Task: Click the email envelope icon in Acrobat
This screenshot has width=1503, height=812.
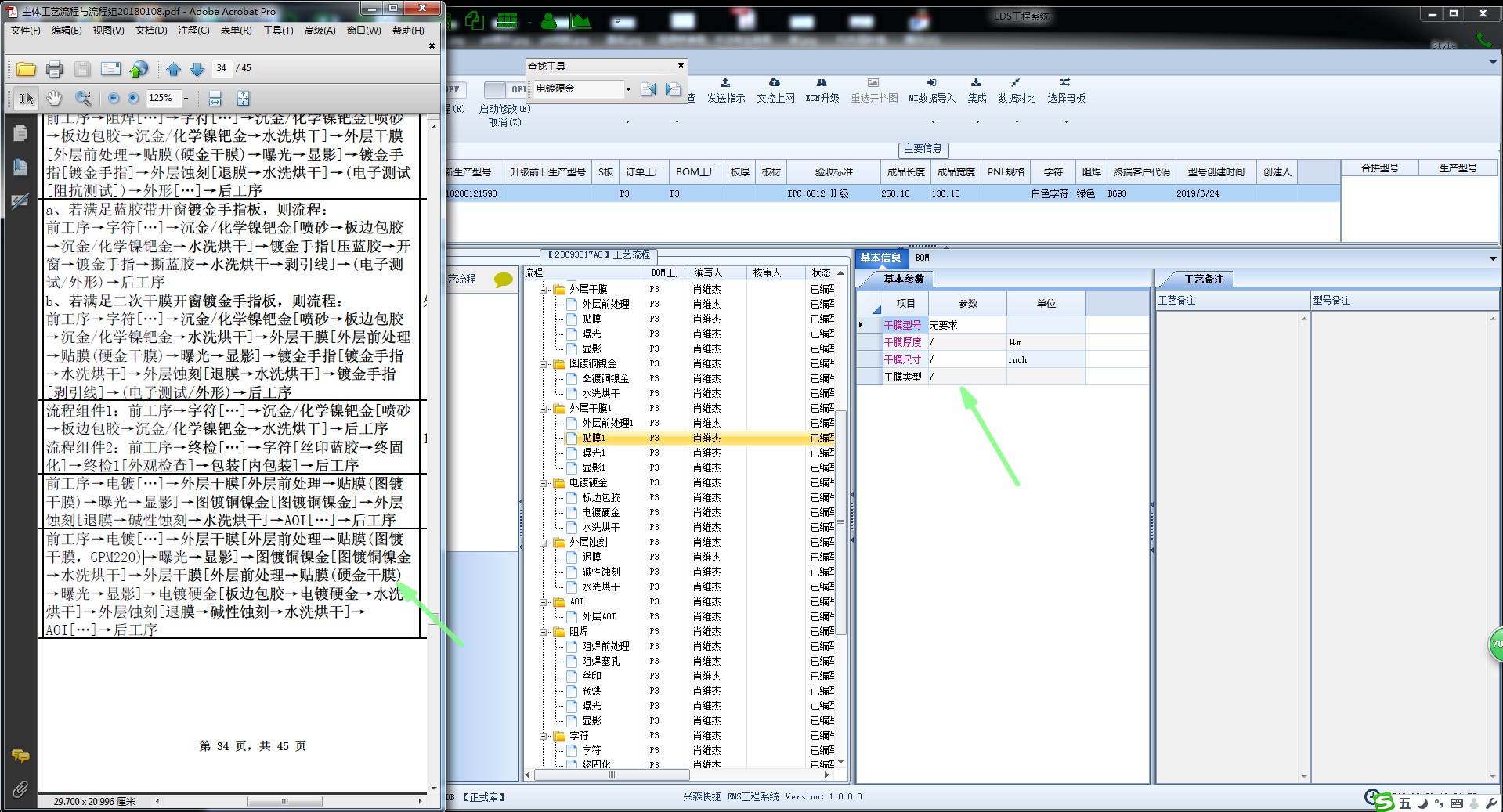Action: [x=111, y=69]
